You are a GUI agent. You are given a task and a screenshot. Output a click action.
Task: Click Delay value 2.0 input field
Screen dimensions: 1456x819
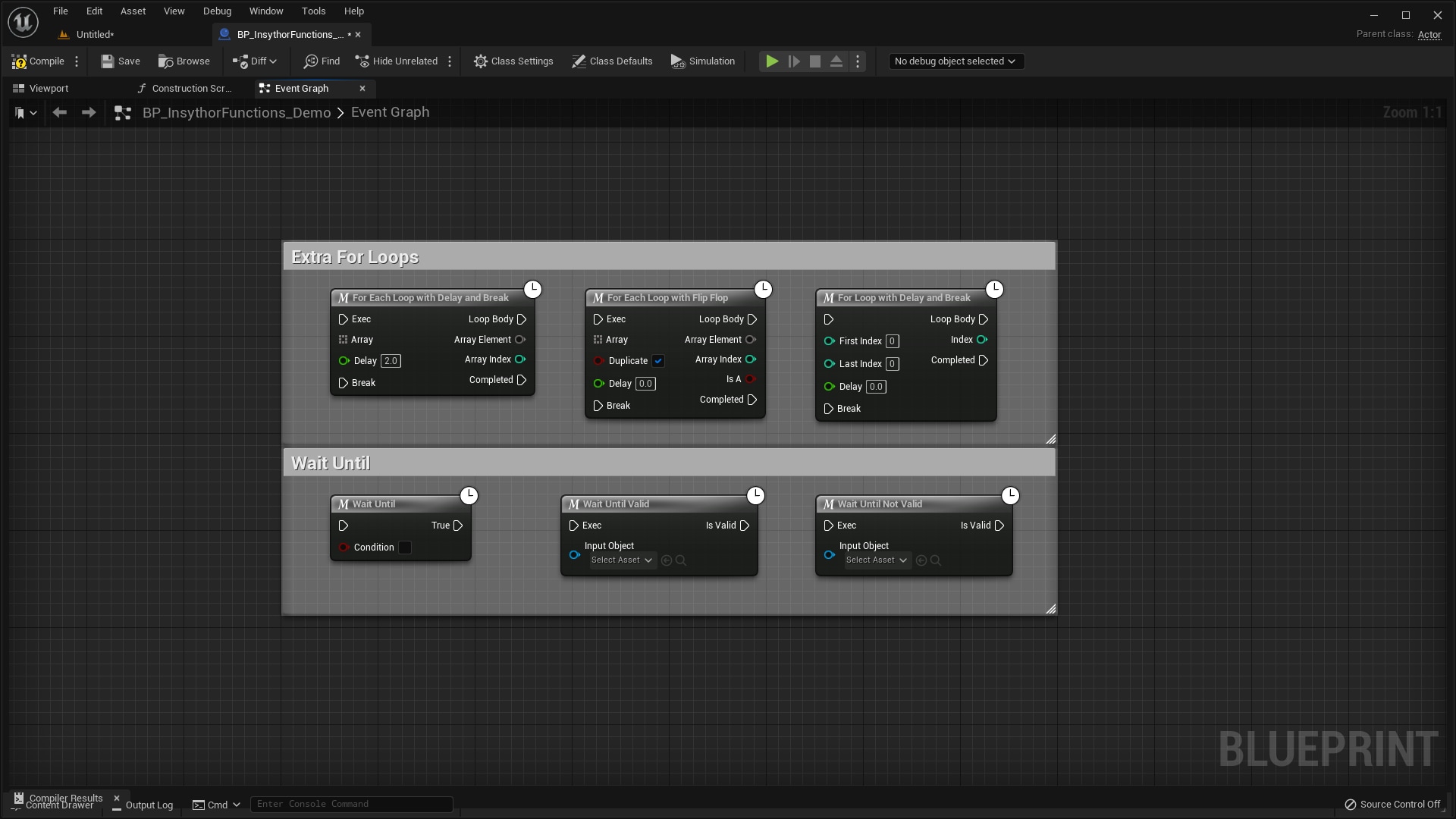[x=391, y=361]
